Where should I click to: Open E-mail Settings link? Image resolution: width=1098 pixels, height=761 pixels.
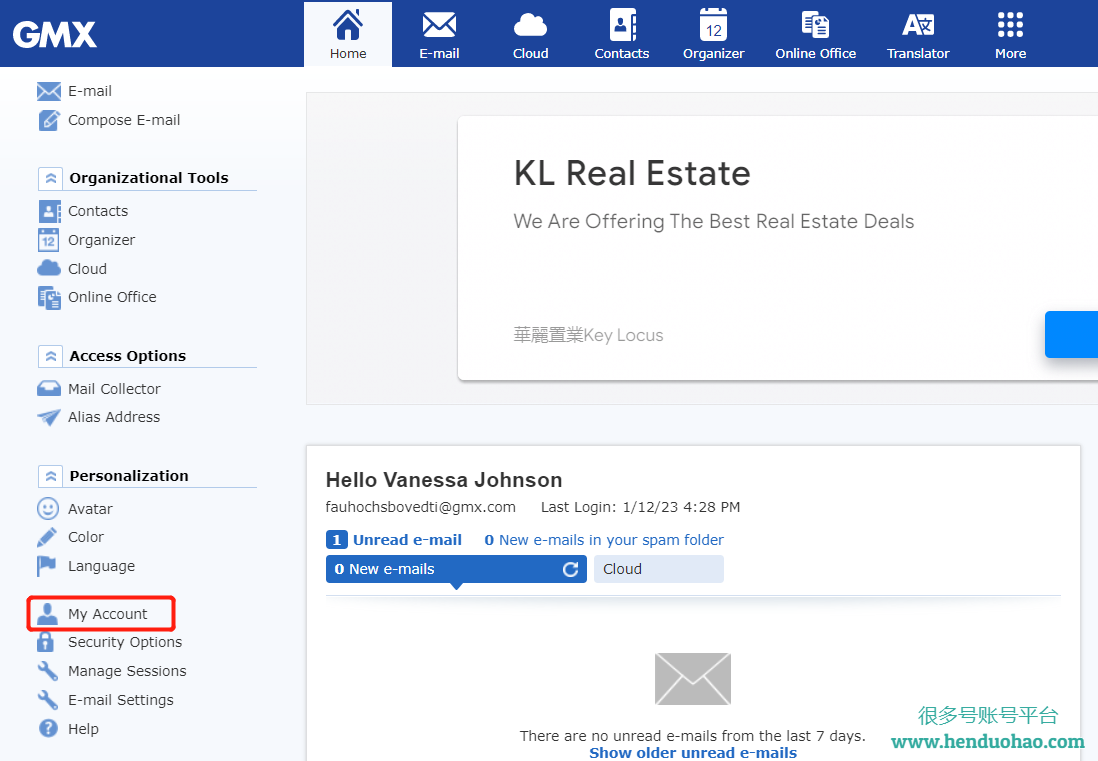(x=120, y=700)
